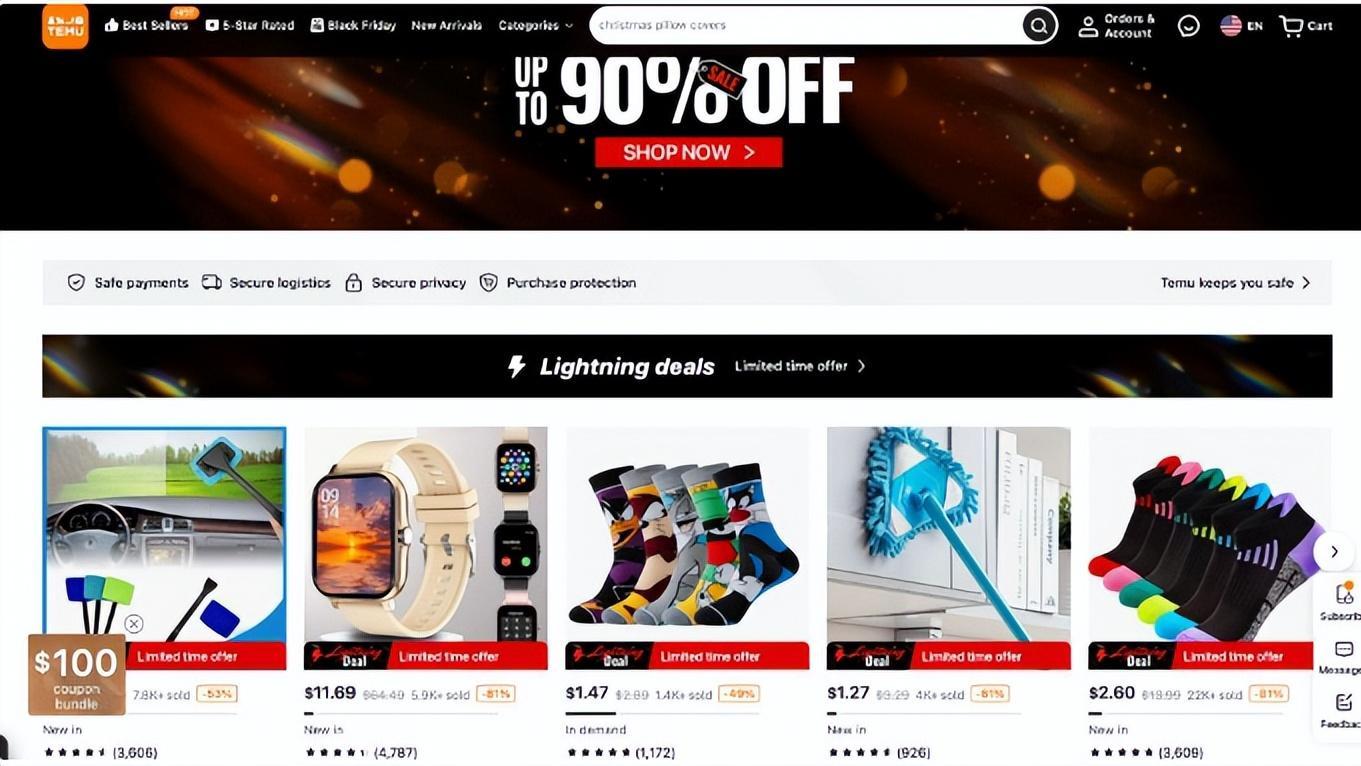Open the Messages sidebar icon
The height and width of the screenshot is (766, 1361).
(1344, 650)
